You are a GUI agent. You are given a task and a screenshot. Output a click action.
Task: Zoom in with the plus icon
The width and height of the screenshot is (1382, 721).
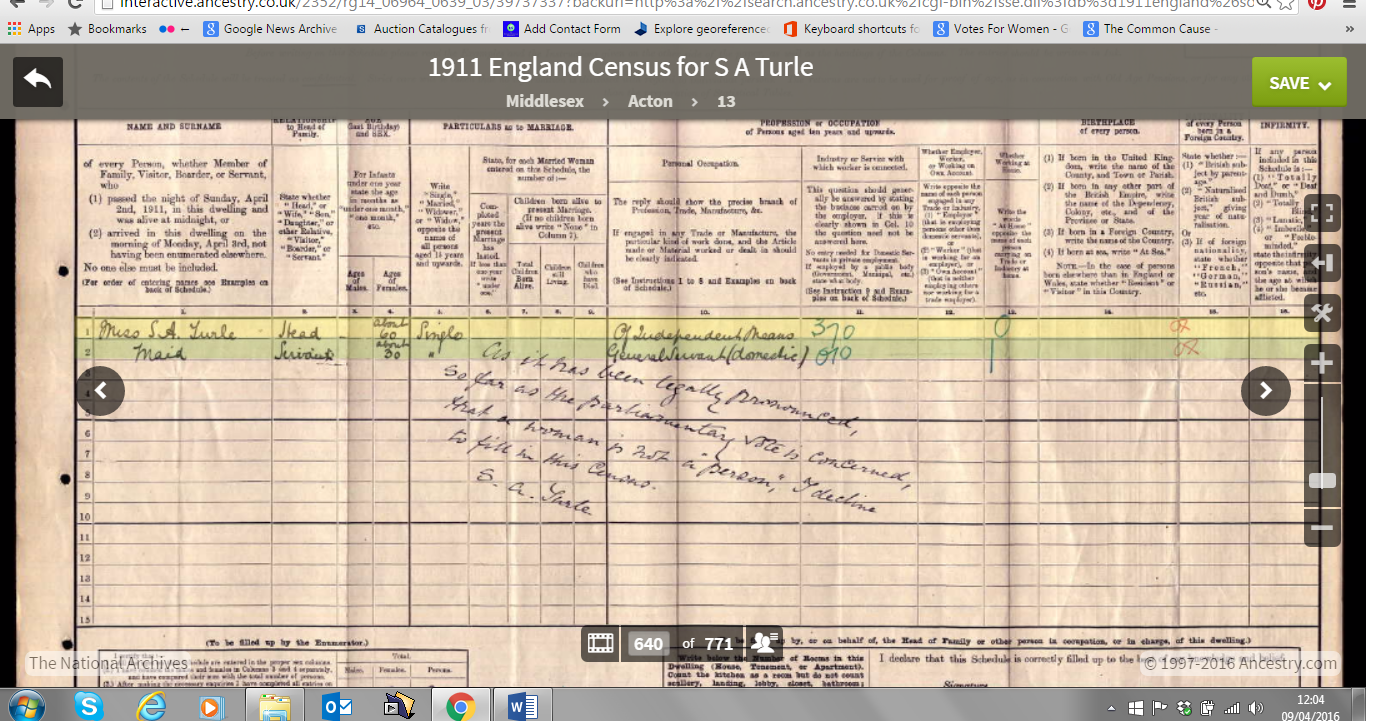coord(1322,363)
